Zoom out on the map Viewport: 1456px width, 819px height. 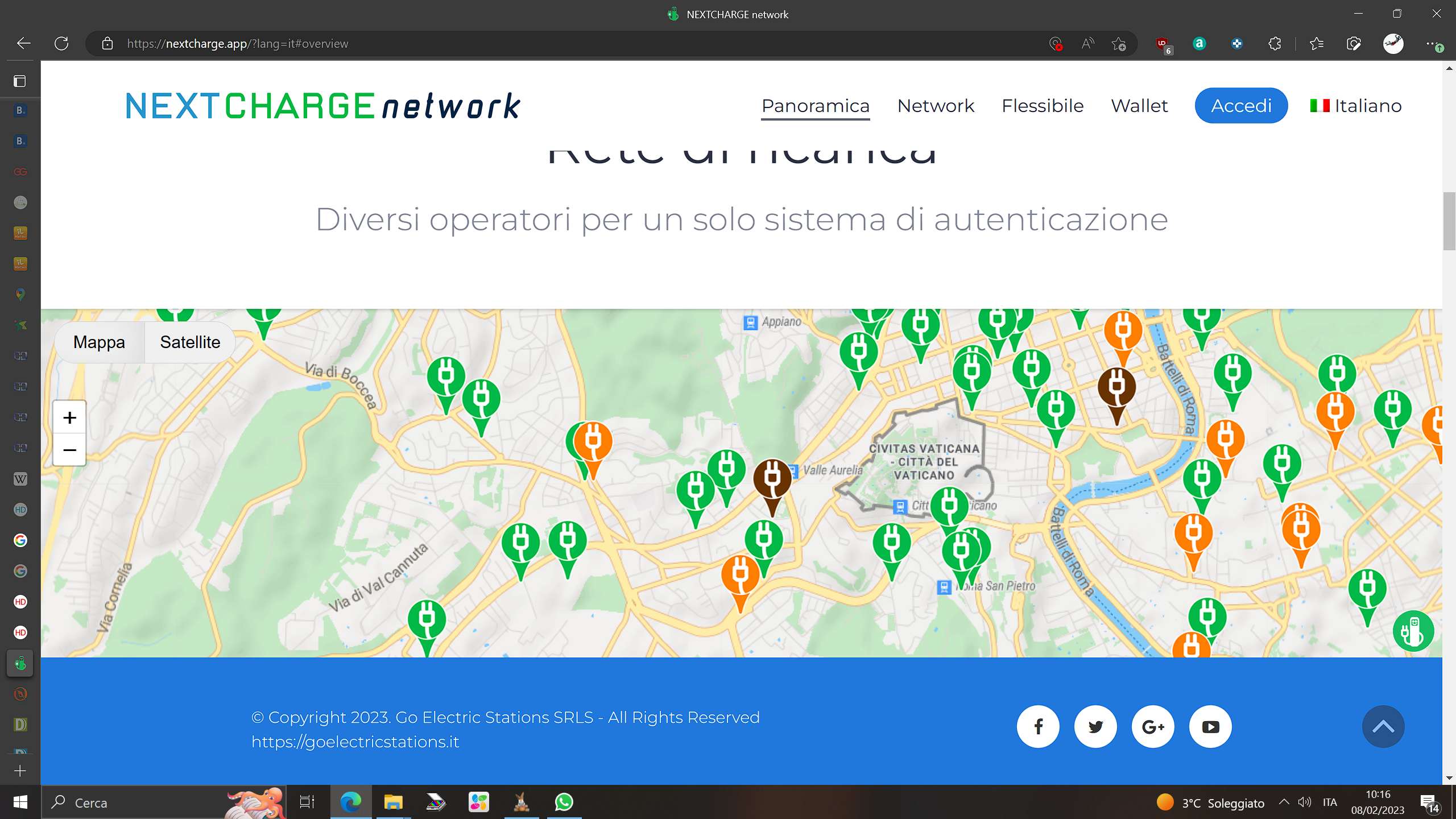(69, 450)
